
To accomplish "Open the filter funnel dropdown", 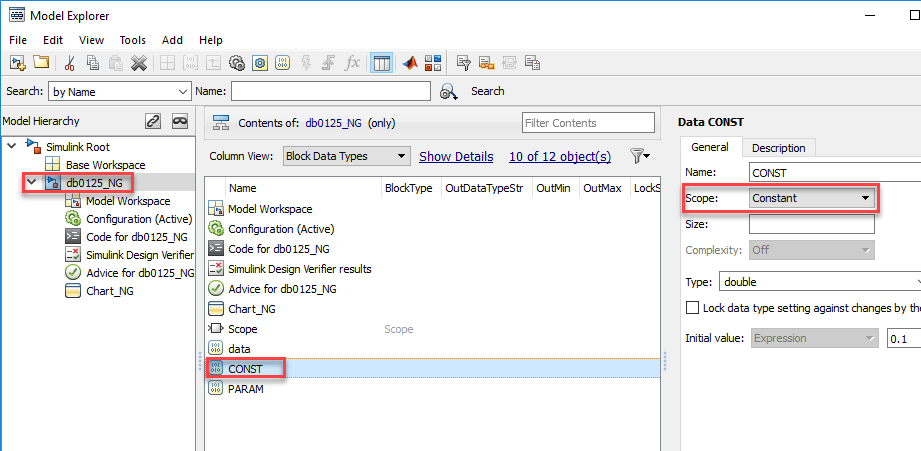I will (640, 156).
